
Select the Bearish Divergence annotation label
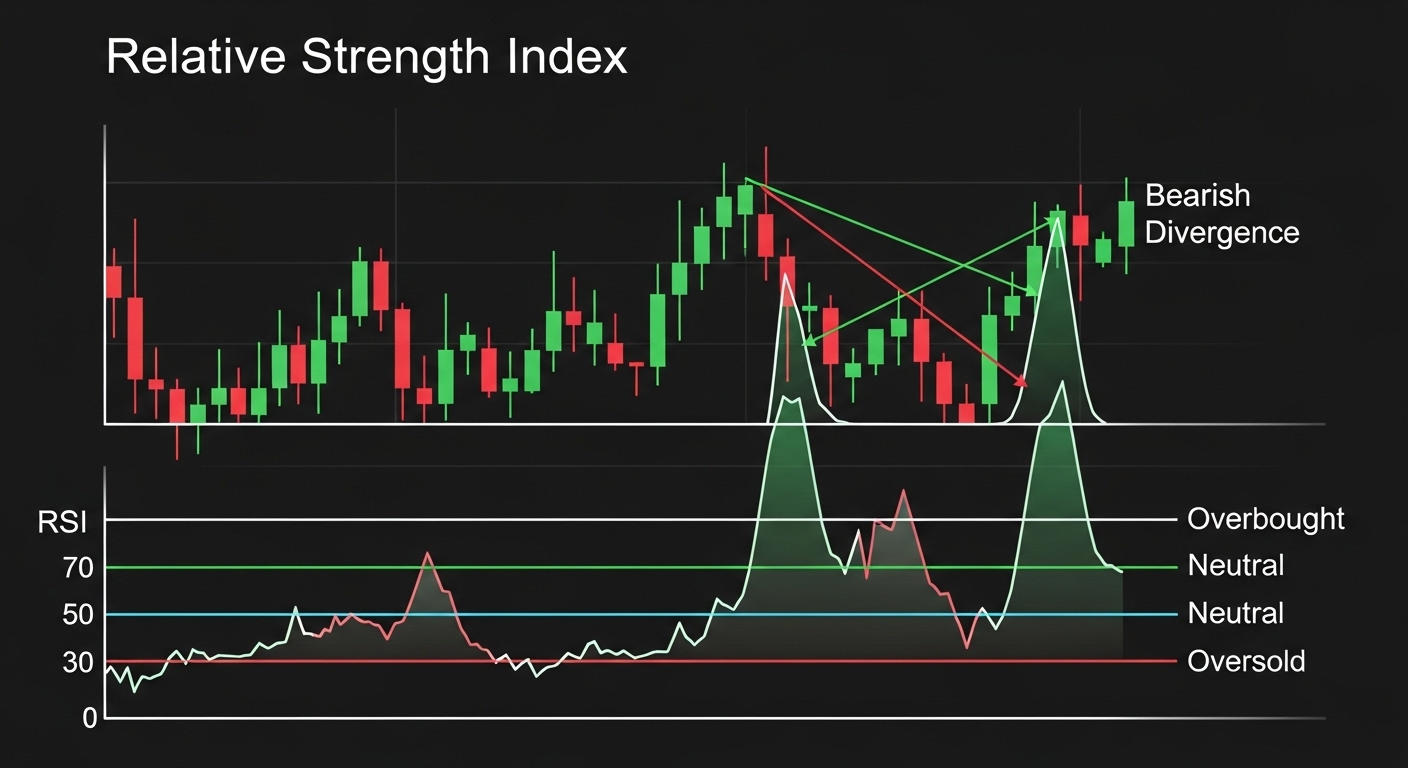(x=1221, y=214)
